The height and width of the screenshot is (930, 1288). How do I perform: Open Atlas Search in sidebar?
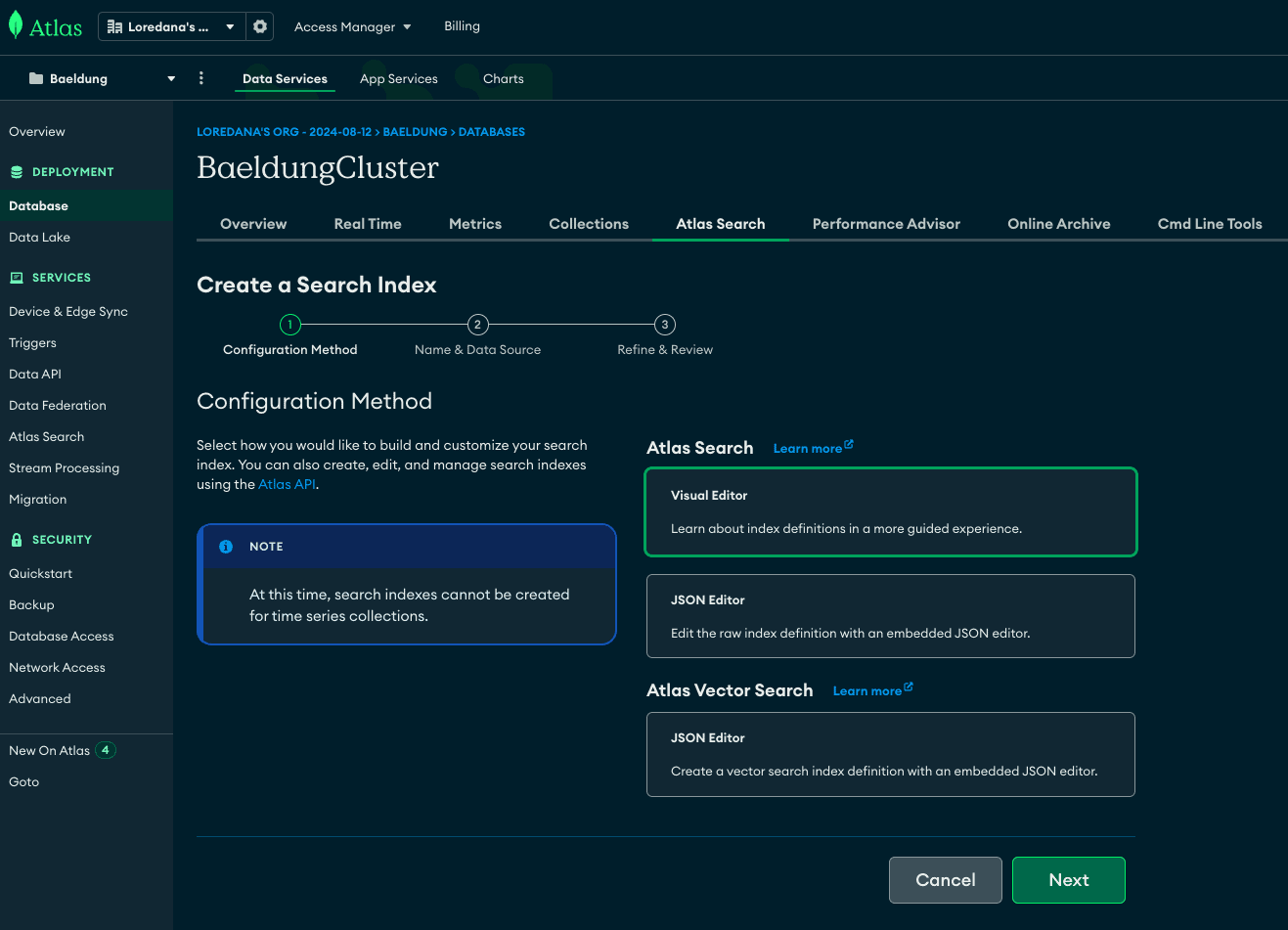pos(46,437)
